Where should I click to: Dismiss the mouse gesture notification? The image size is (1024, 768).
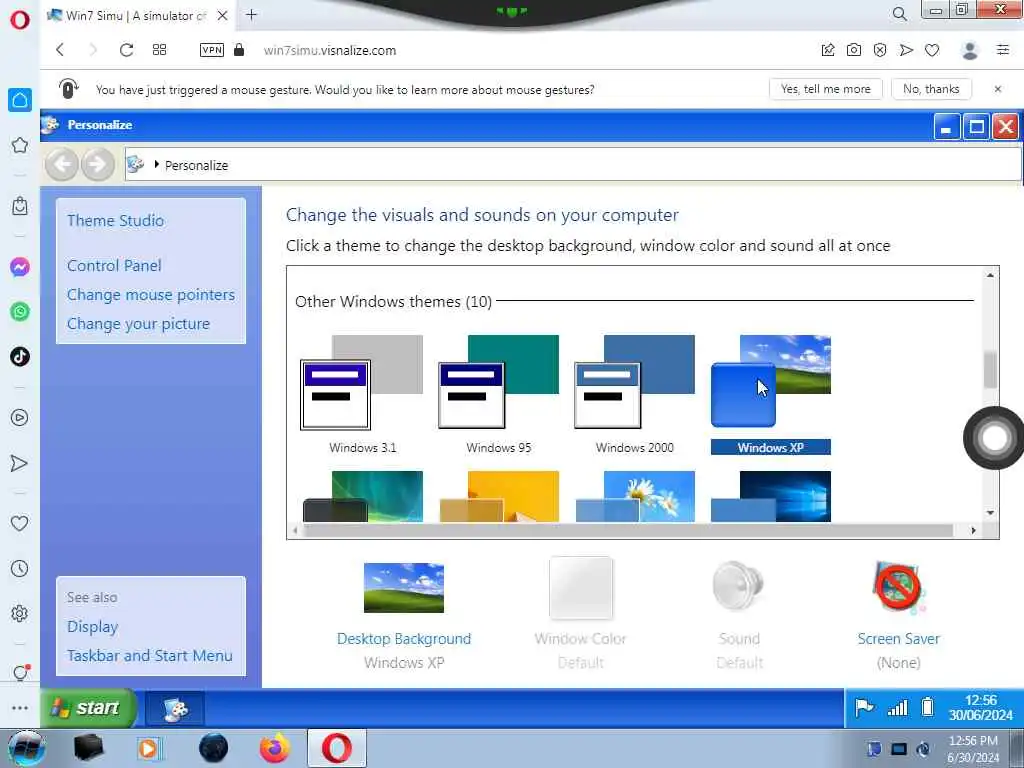(x=997, y=89)
